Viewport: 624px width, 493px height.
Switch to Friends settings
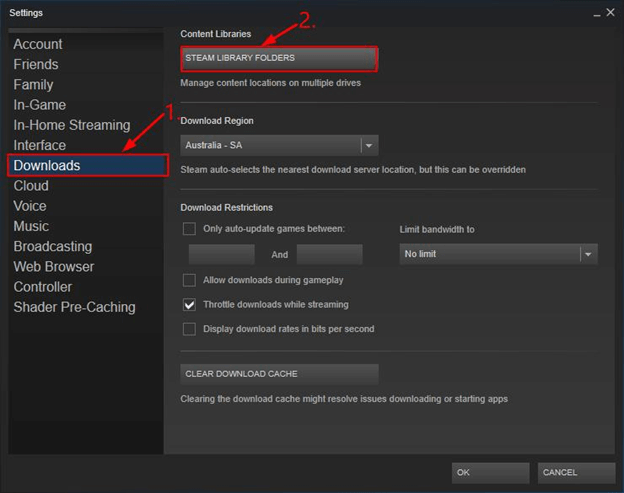(36, 64)
